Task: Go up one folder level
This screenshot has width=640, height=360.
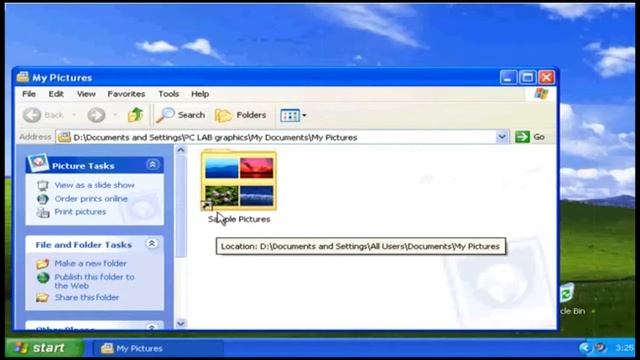Action: coord(135,115)
